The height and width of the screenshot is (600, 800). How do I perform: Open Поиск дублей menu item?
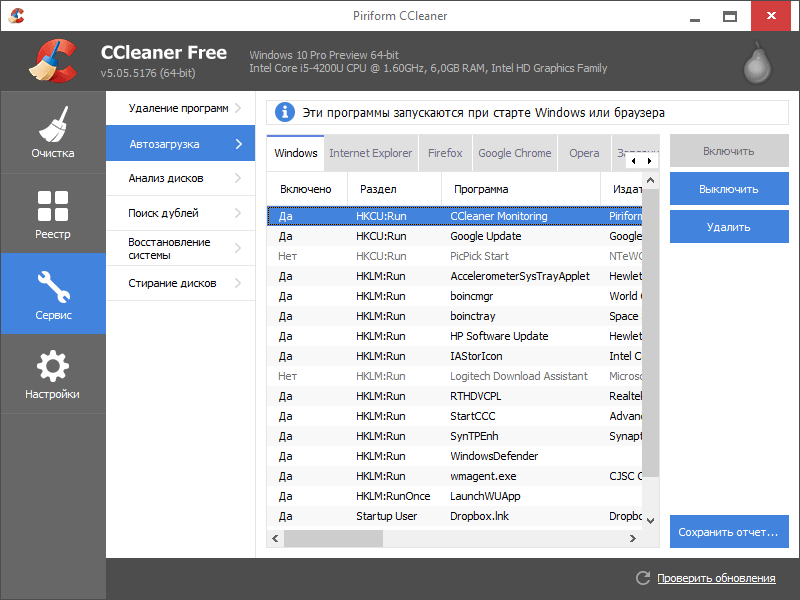pos(181,213)
